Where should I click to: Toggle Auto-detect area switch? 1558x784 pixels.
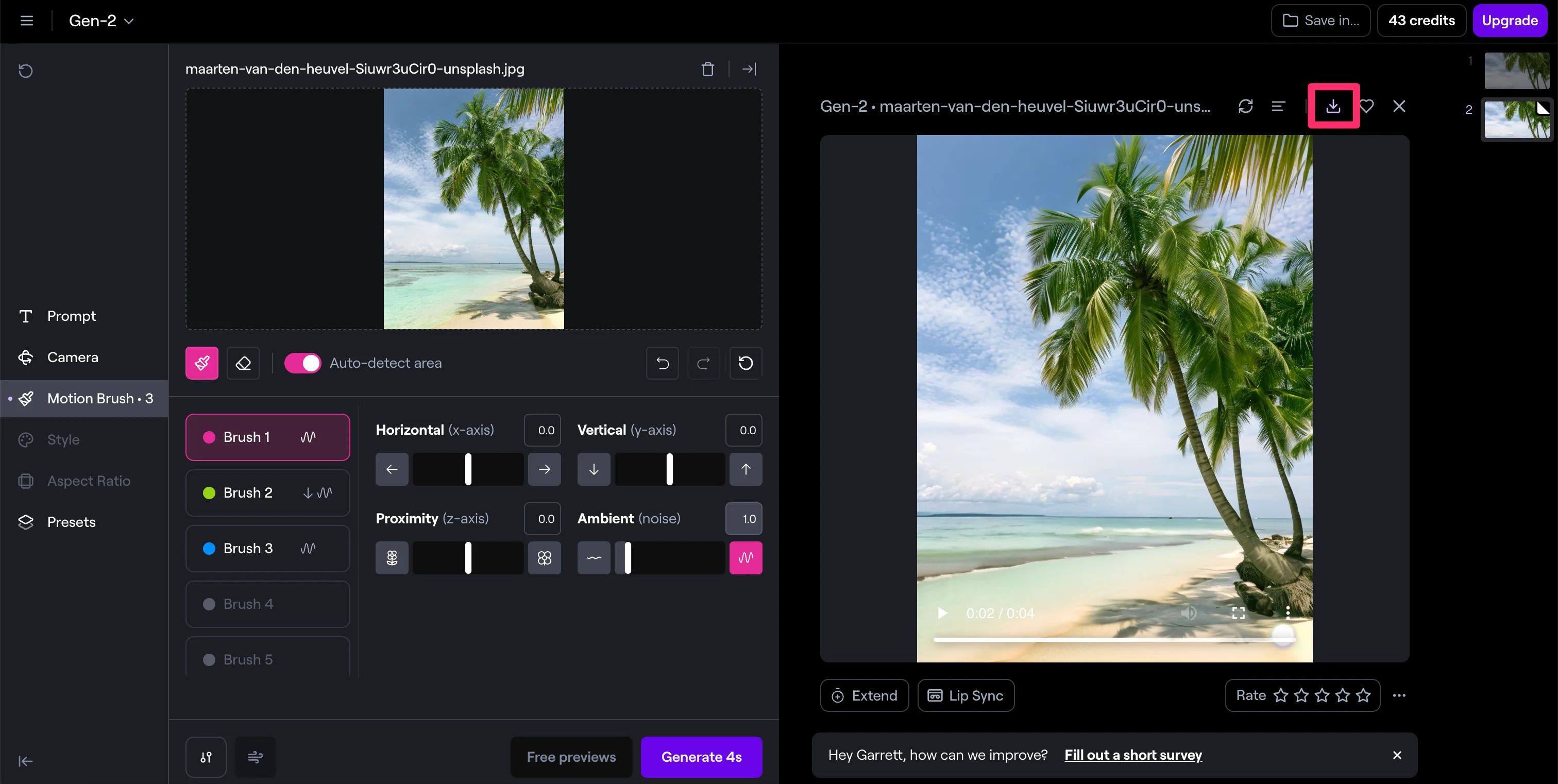(x=302, y=363)
